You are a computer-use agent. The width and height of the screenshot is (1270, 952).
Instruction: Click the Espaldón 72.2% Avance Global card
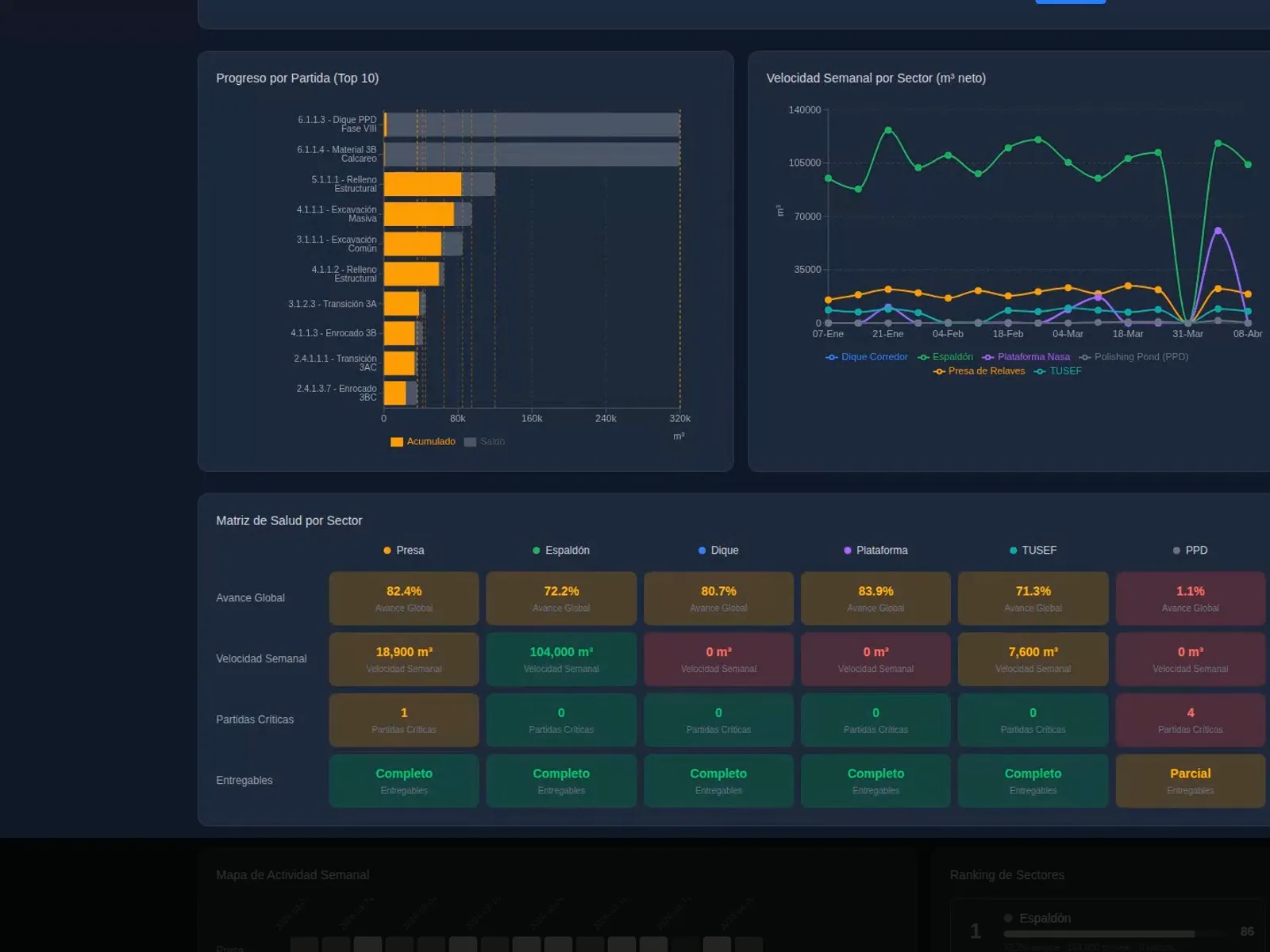click(561, 598)
